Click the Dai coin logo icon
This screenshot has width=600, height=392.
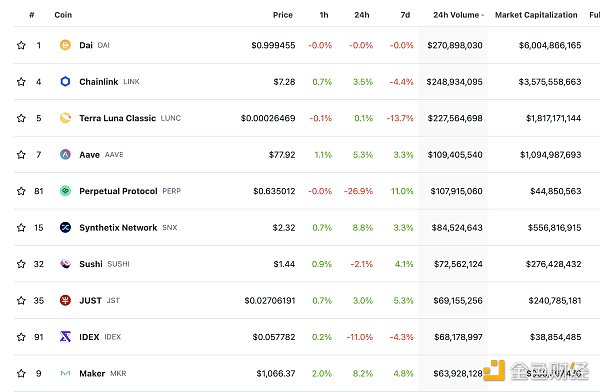click(65, 45)
